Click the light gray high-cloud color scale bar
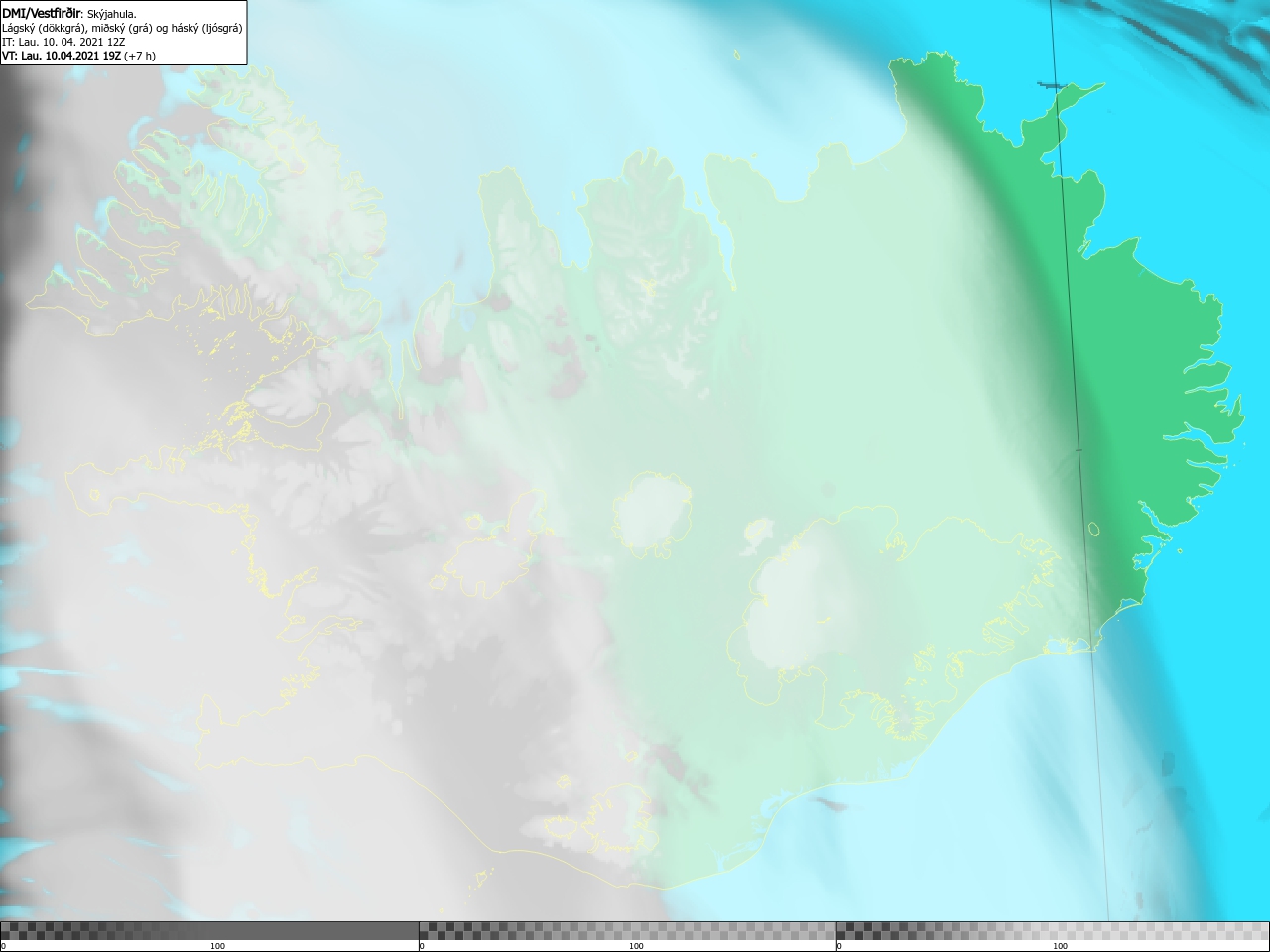1270x952 pixels. (x=1053, y=930)
